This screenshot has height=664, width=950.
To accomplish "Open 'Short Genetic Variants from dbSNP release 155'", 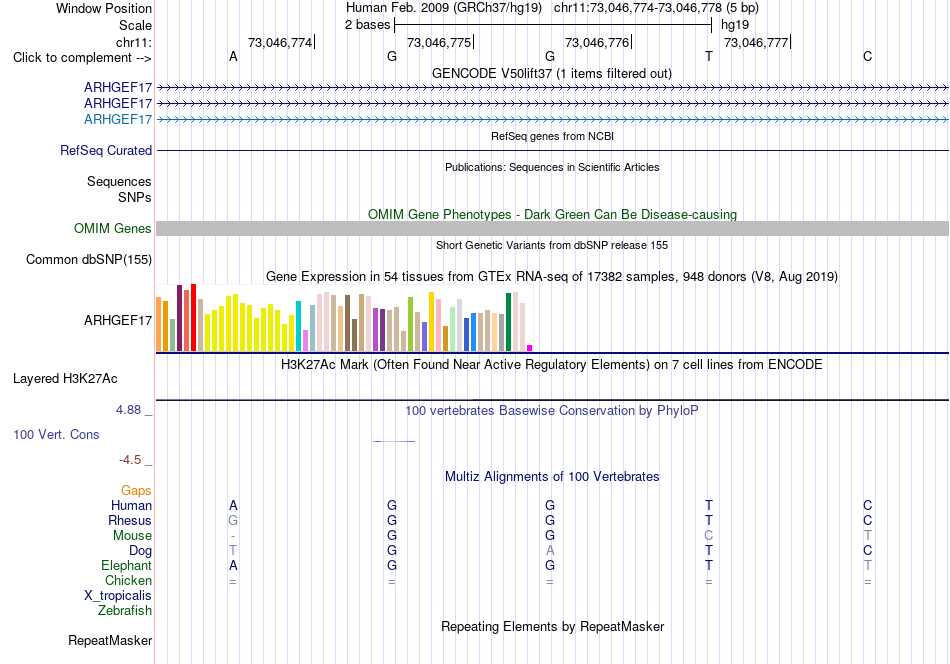I will click(552, 245).
